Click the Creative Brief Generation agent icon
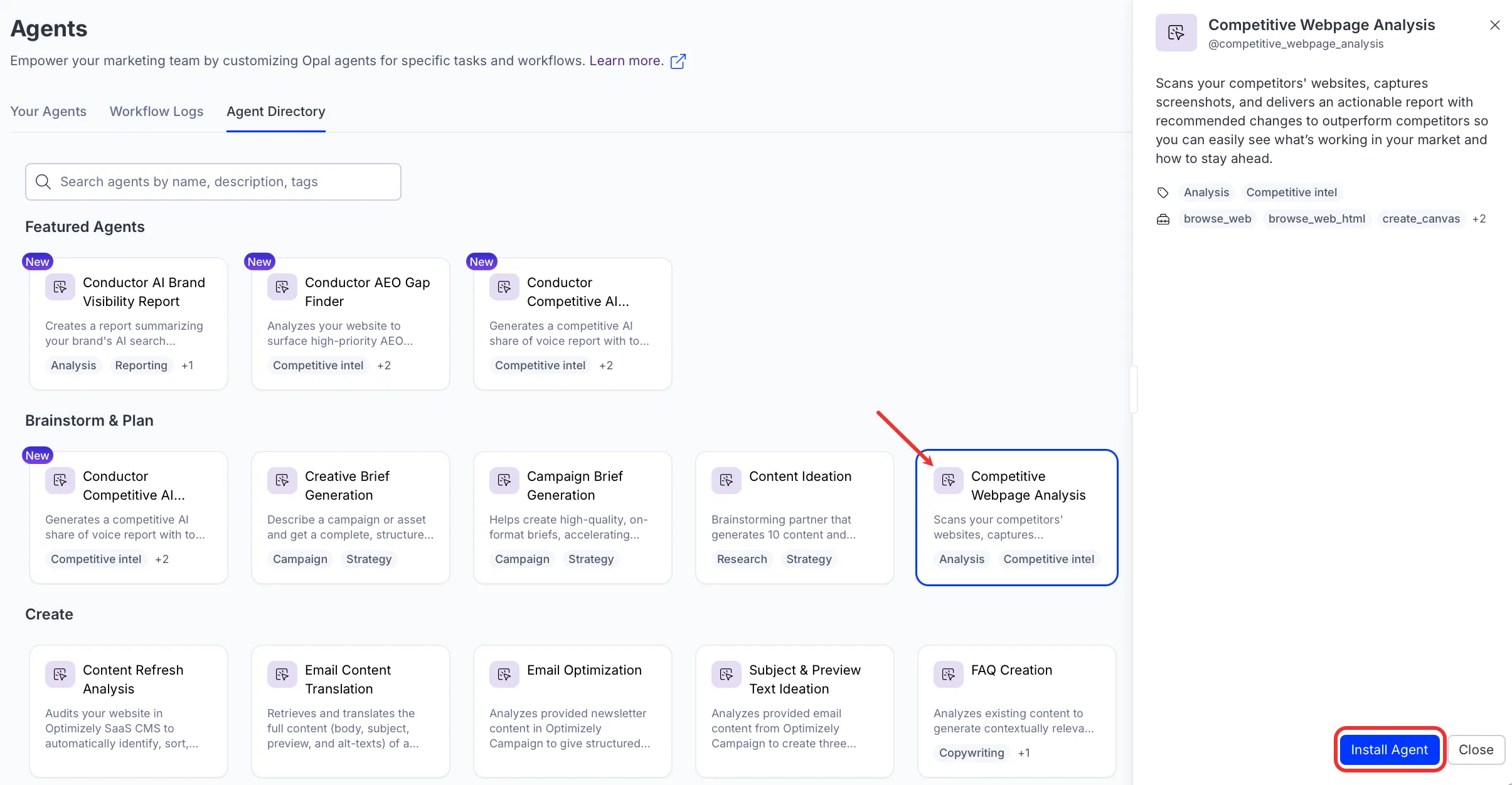 282,481
